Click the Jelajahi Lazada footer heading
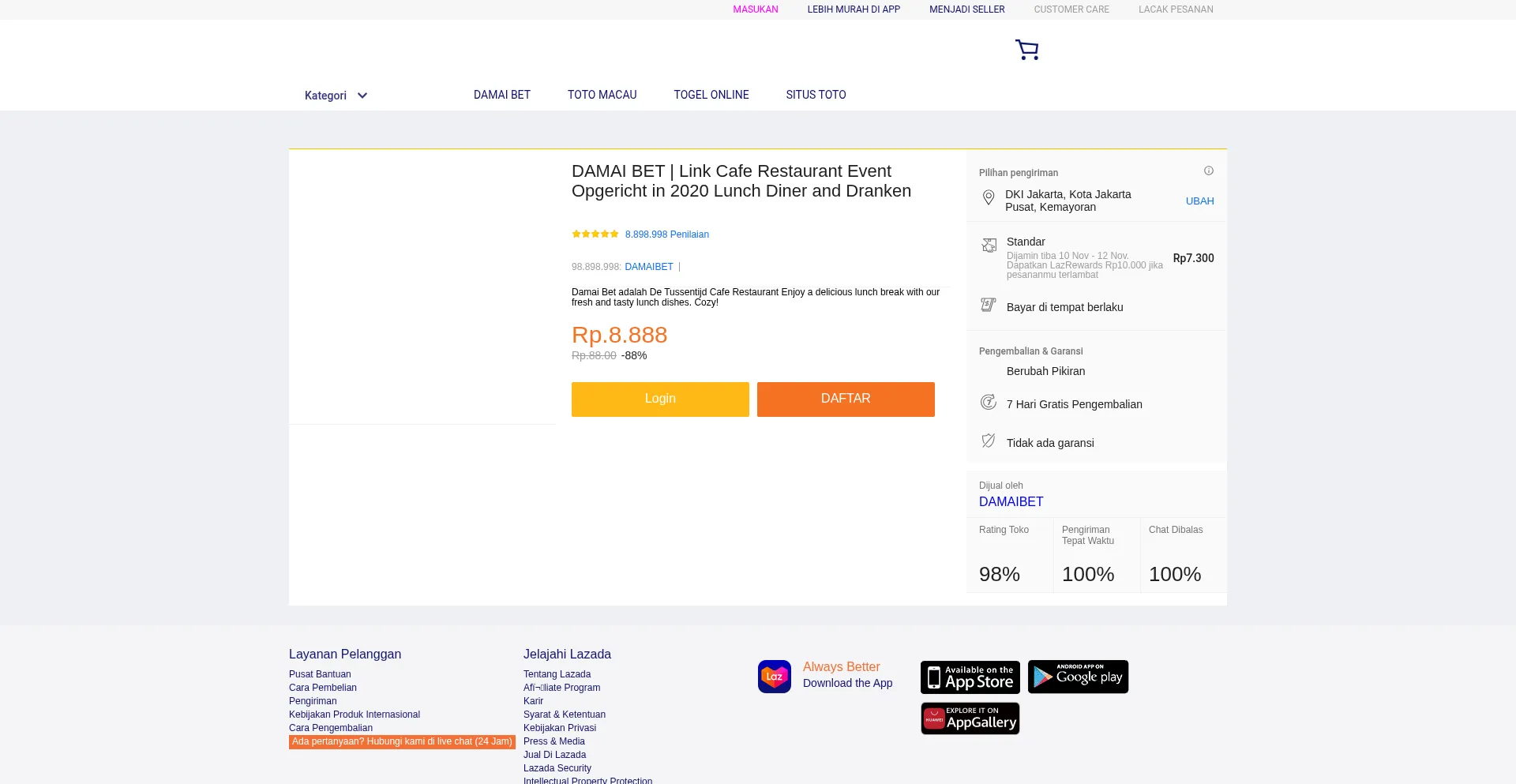The width and height of the screenshot is (1516, 784). point(567,654)
